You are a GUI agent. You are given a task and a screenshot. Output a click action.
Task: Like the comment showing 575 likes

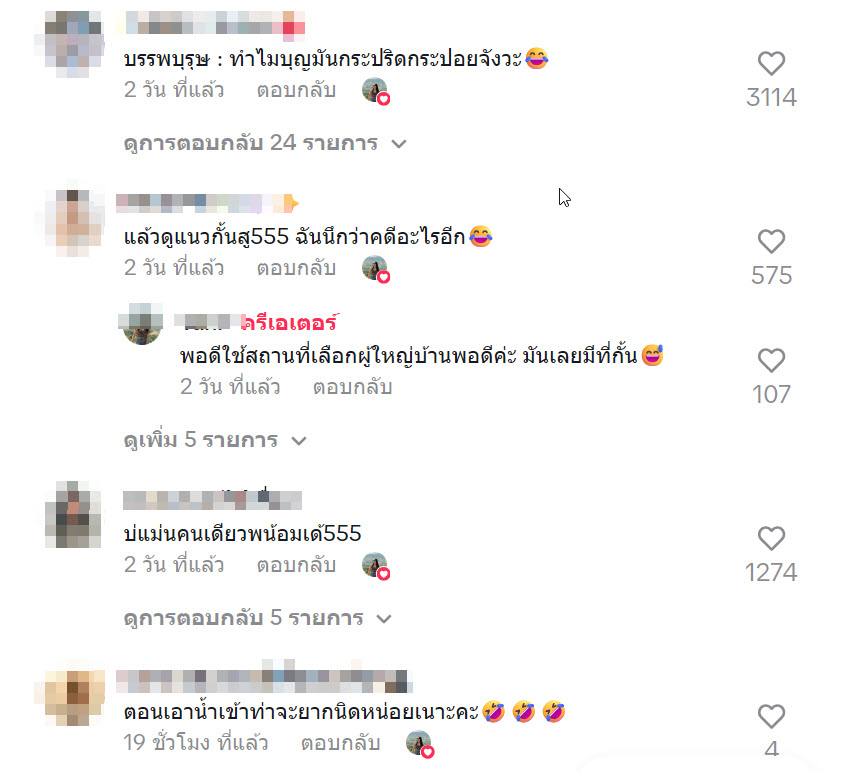[x=771, y=241]
